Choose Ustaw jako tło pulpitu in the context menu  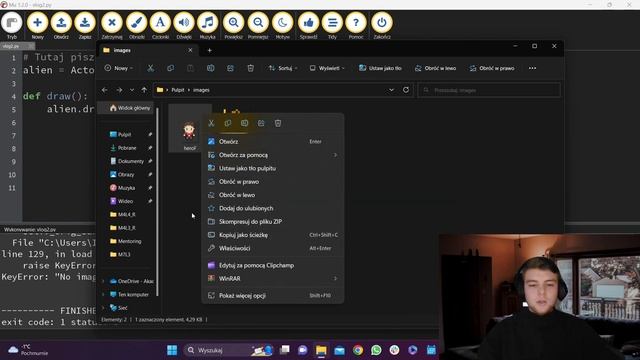point(273,168)
